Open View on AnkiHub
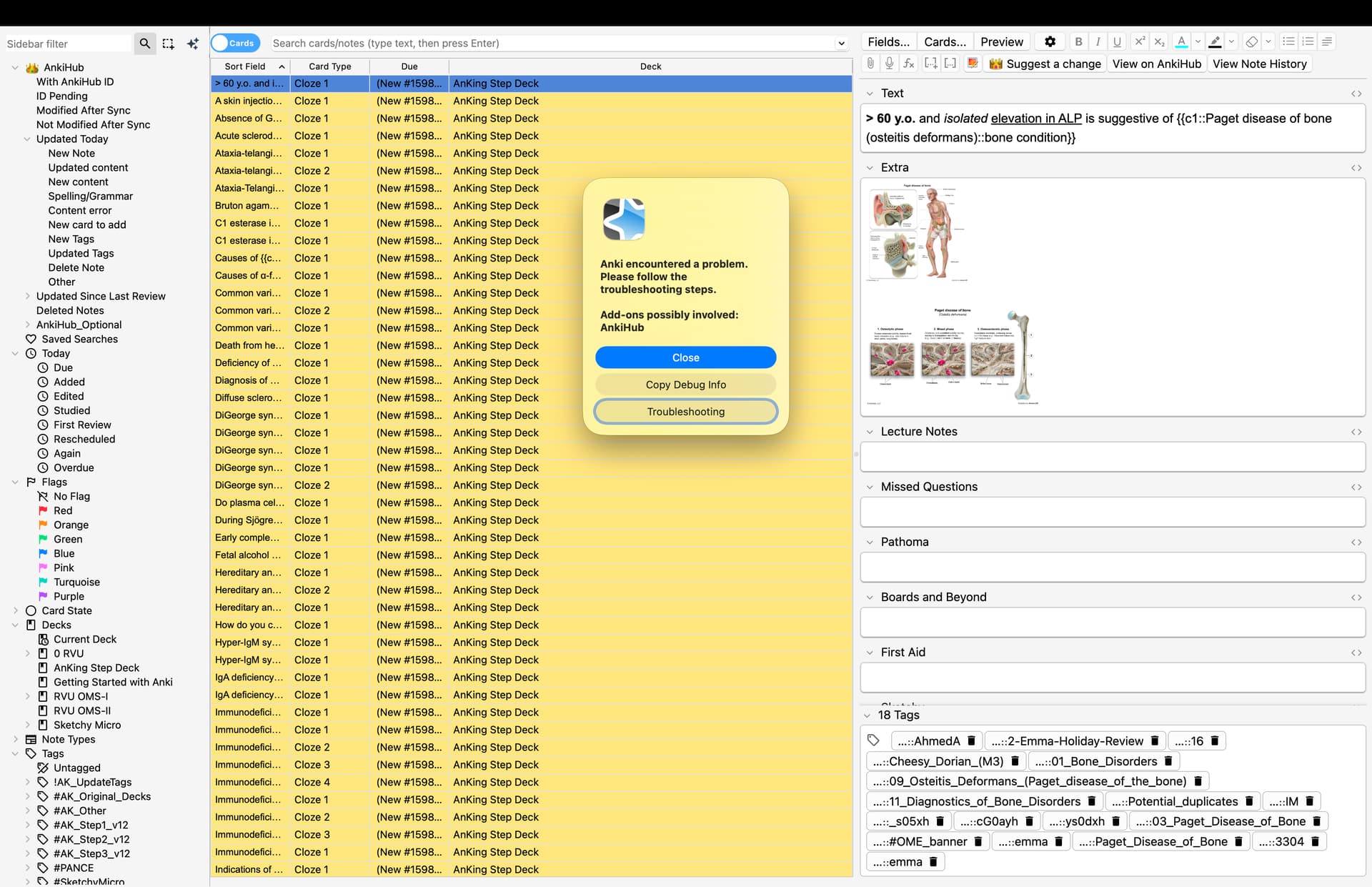Screen dimensions: 1372x887 [x=1157, y=64]
